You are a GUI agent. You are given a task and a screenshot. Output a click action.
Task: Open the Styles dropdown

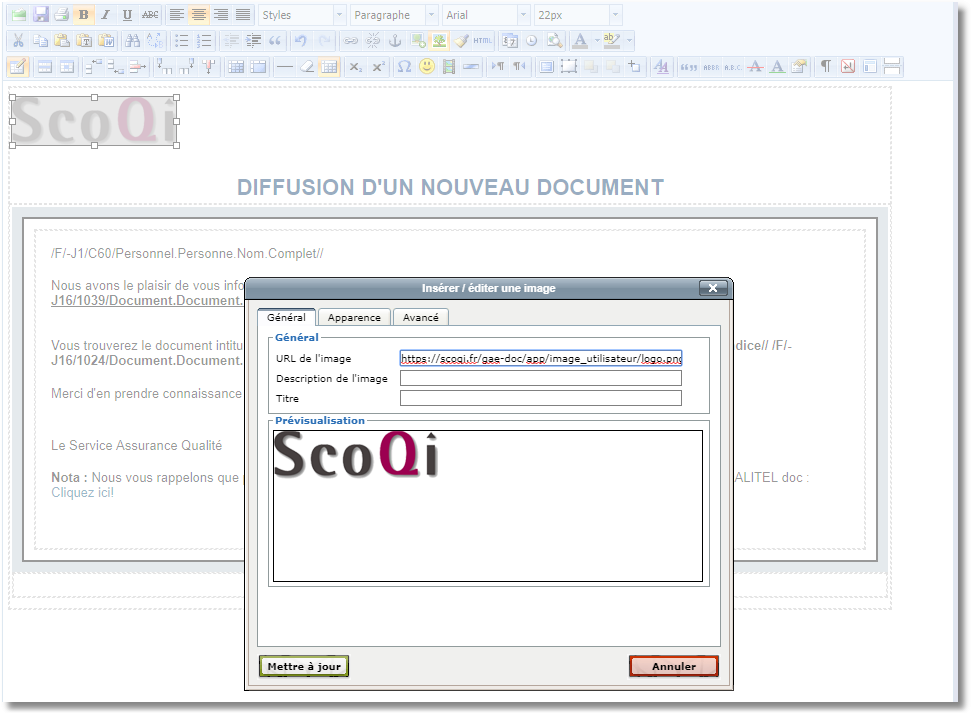[x=301, y=15]
